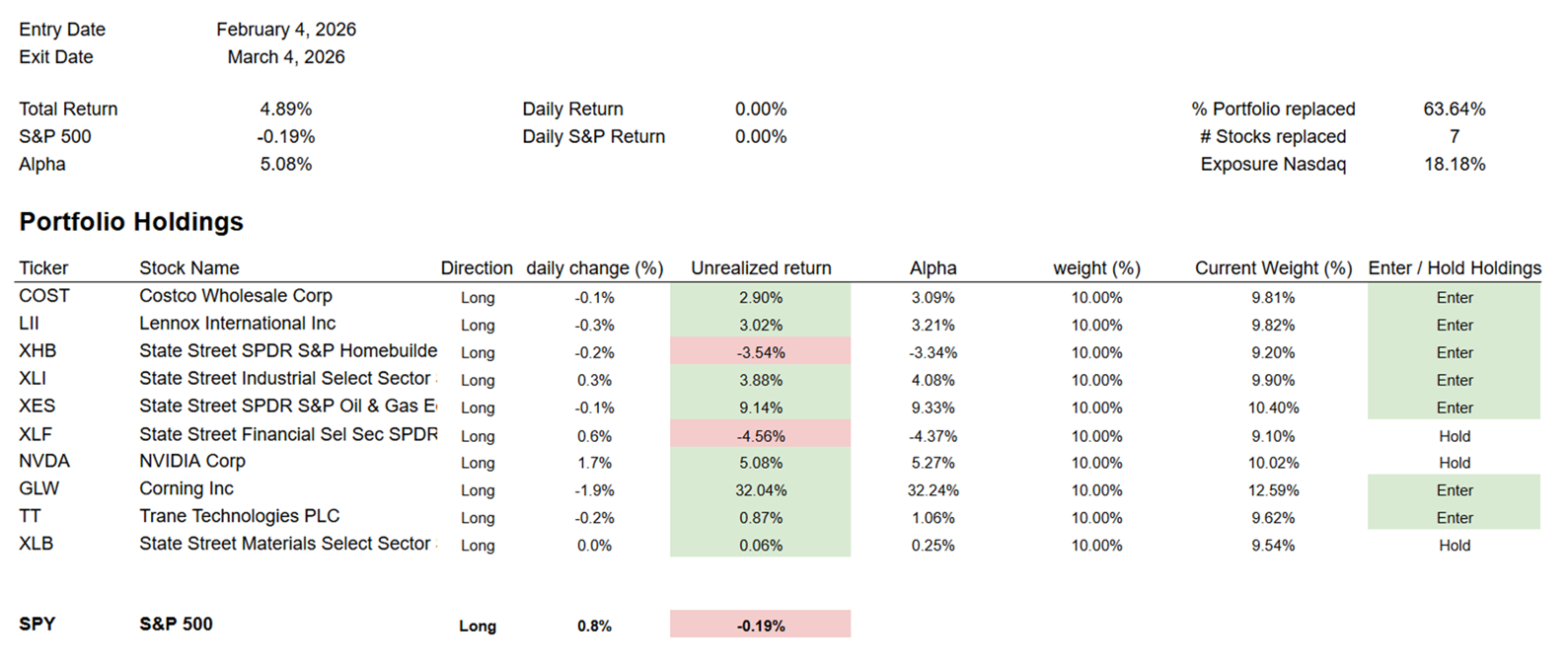
Task: Select XHB's red -3.54% return cell
Action: click(761, 352)
